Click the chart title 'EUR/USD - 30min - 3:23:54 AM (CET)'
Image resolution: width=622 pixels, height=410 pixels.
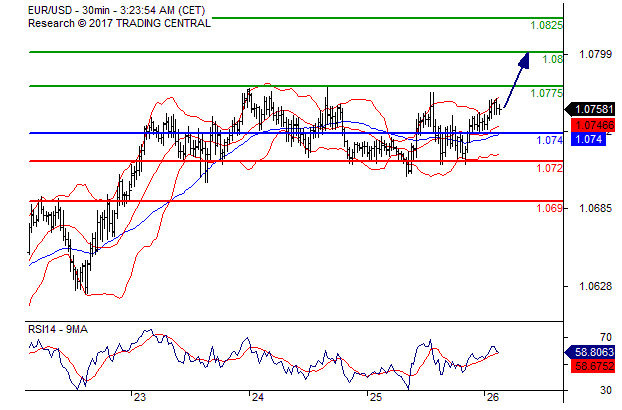(116, 10)
